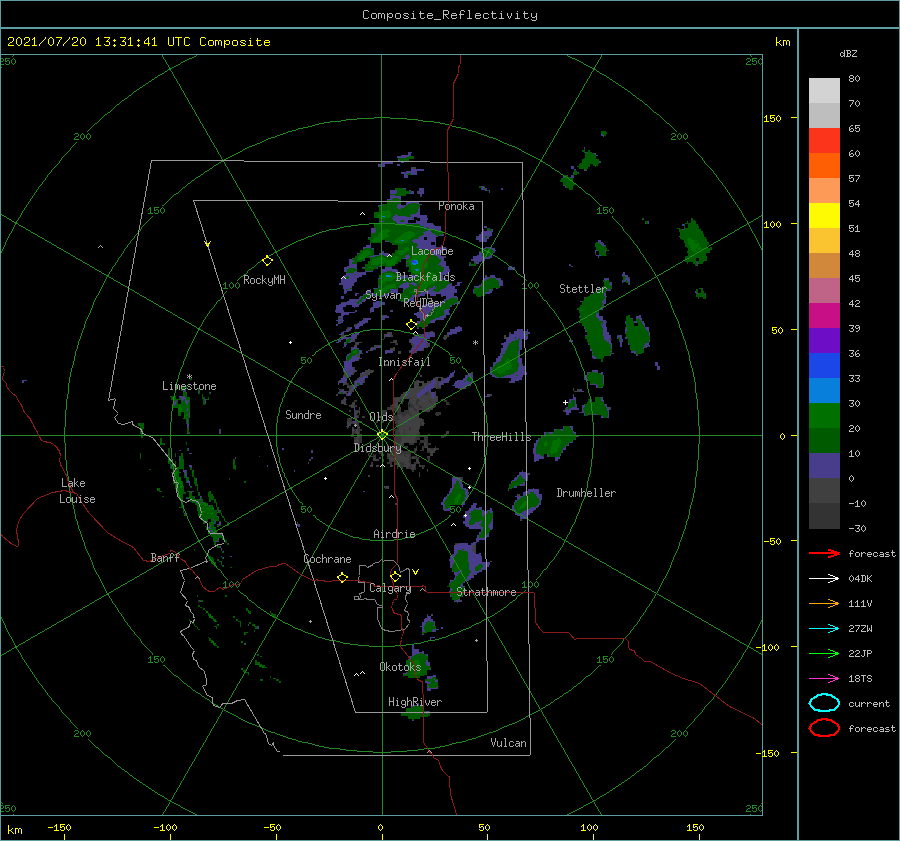
Task: Click the Sylvan label on map
Action: 383,295
